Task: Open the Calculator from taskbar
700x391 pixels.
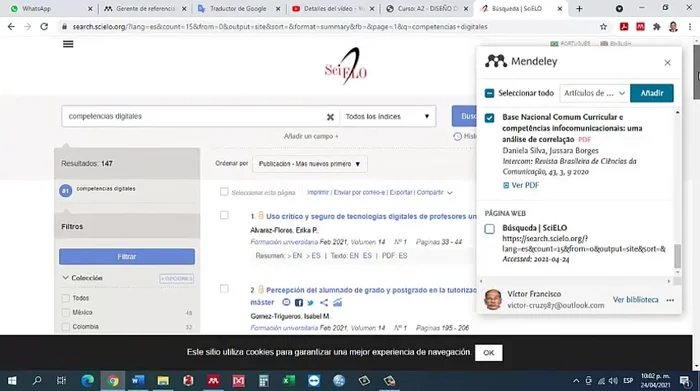Action: 263,381
